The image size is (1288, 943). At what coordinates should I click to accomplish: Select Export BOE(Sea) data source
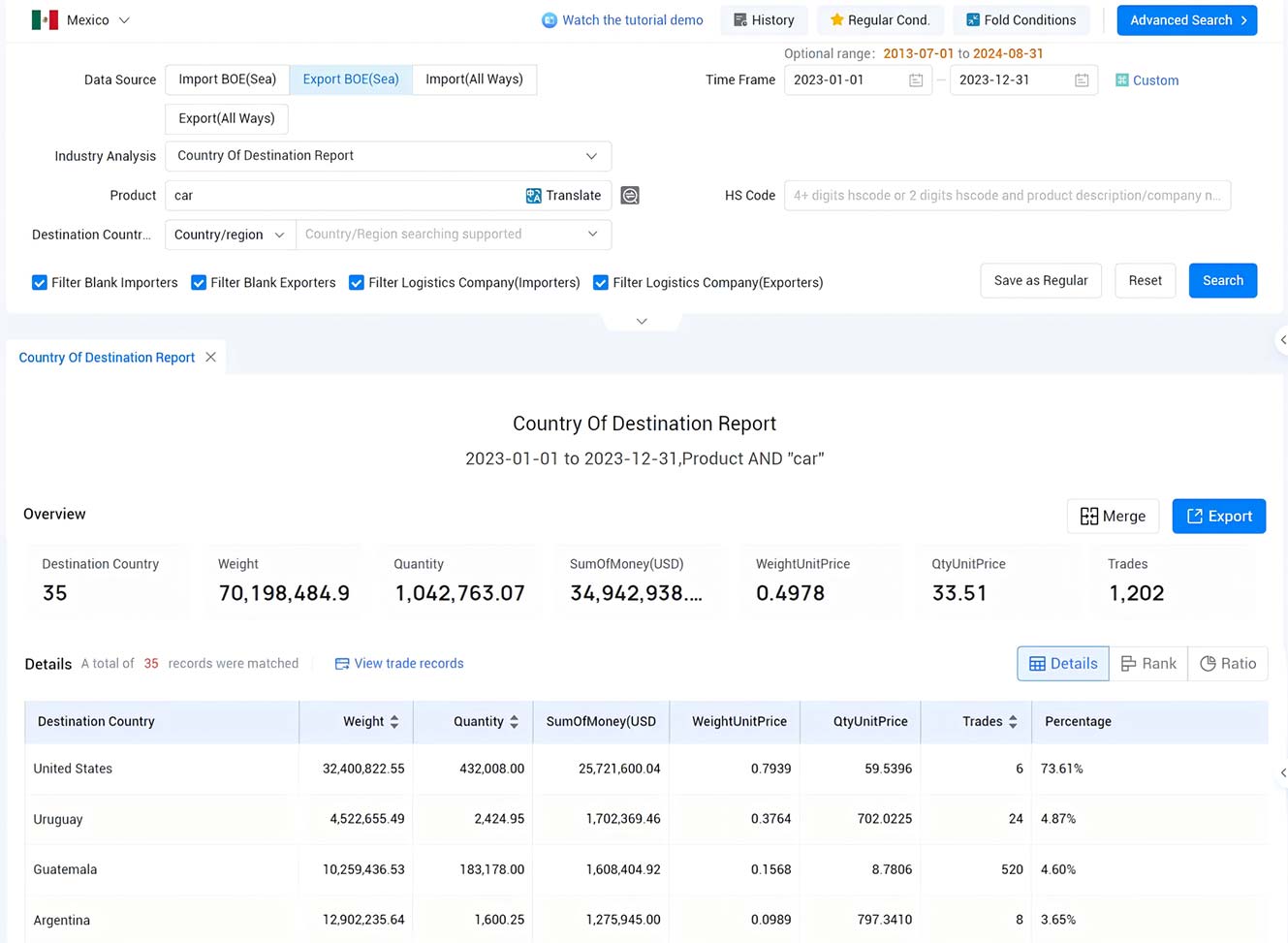[351, 79]
